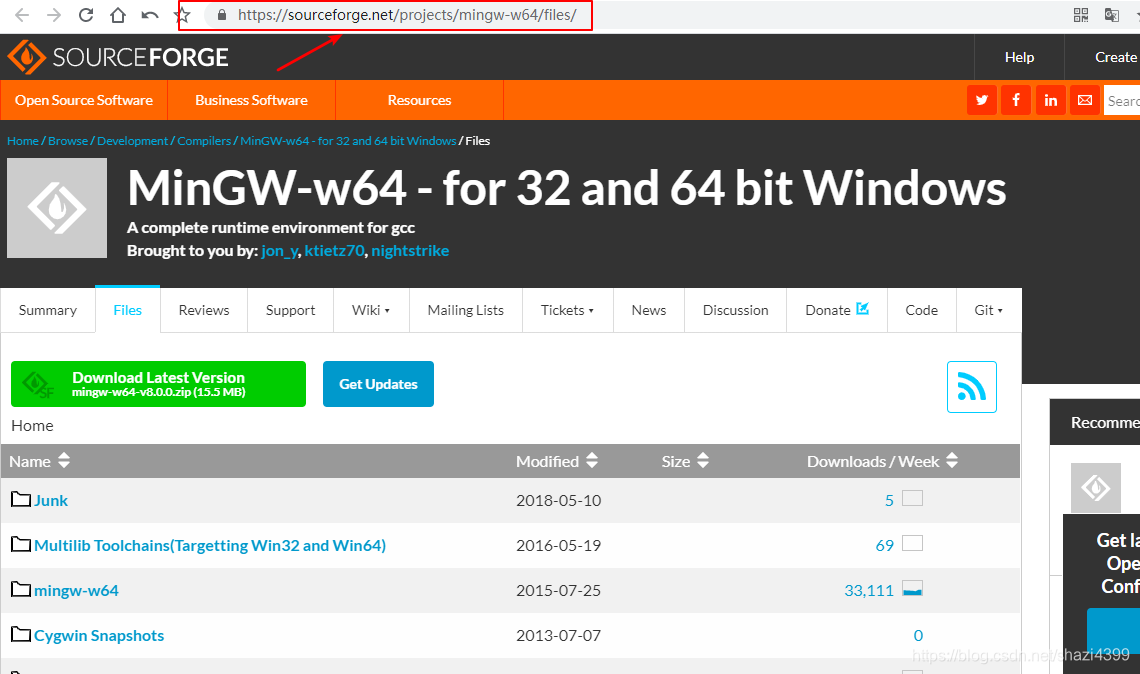The image size is (1140, 674).
Task: Click the undo/restore arrow icon in browser toolbar
Action: [x=150, y=15]
